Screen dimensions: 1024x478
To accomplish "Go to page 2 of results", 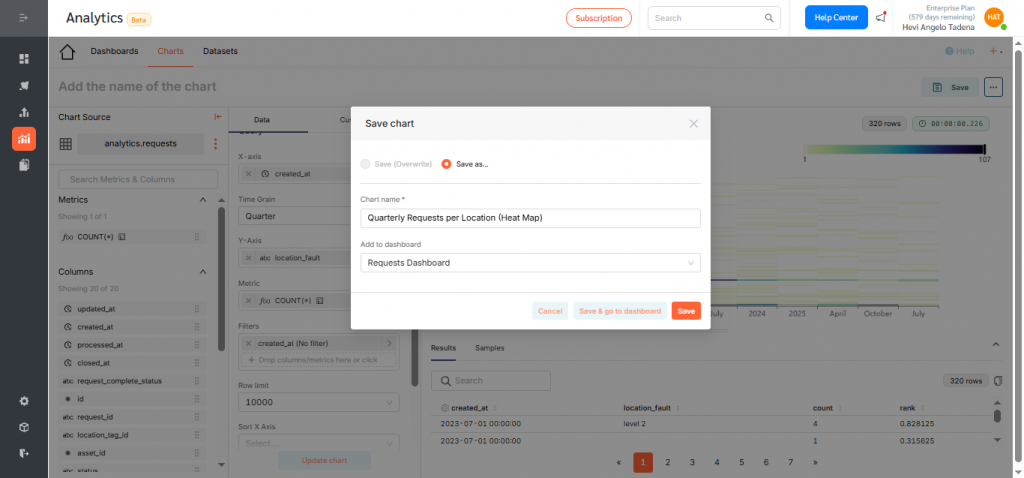I will click(668, 462).
